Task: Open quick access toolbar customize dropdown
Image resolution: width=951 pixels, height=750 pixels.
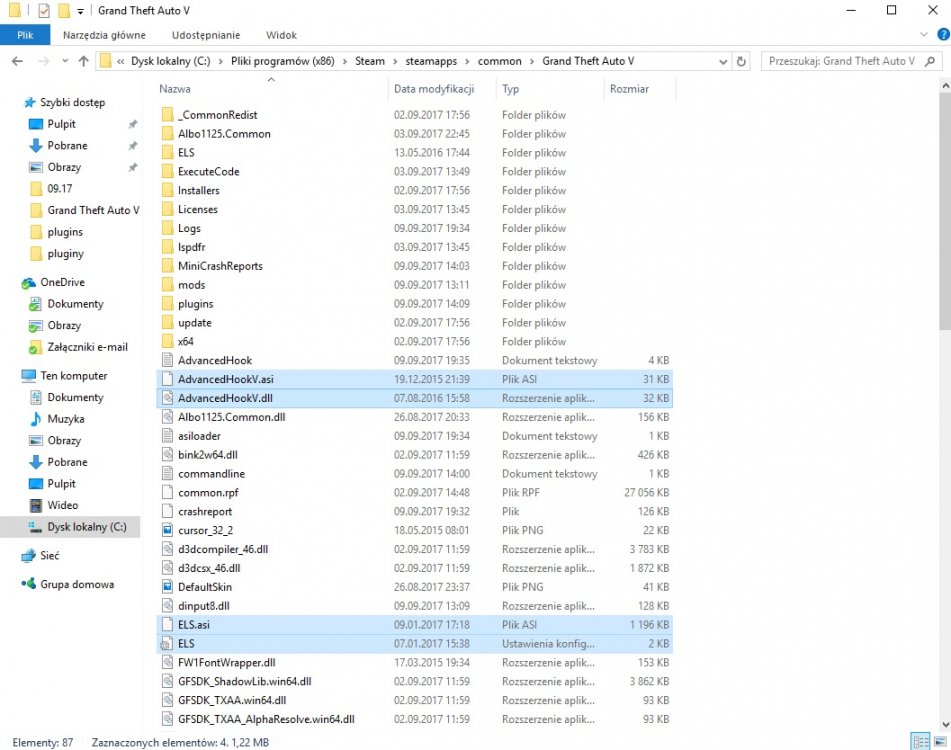Action: click(80, 11)
